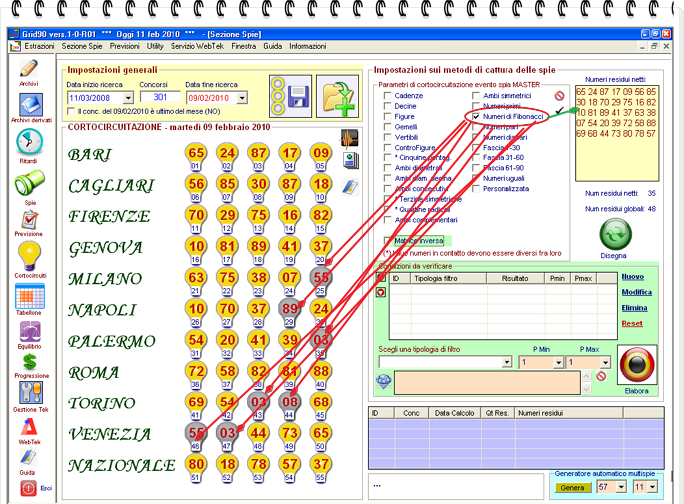
Task: Open the Sezione Spie menu
Action: click(82, 46)
